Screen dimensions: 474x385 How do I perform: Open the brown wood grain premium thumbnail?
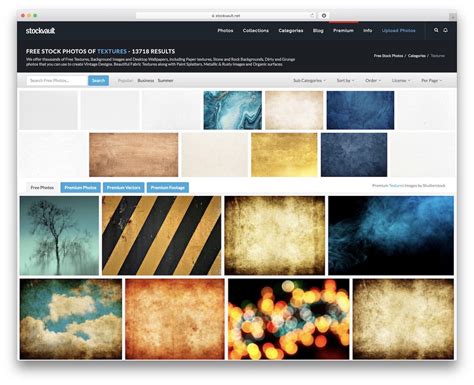click(133, 155)
